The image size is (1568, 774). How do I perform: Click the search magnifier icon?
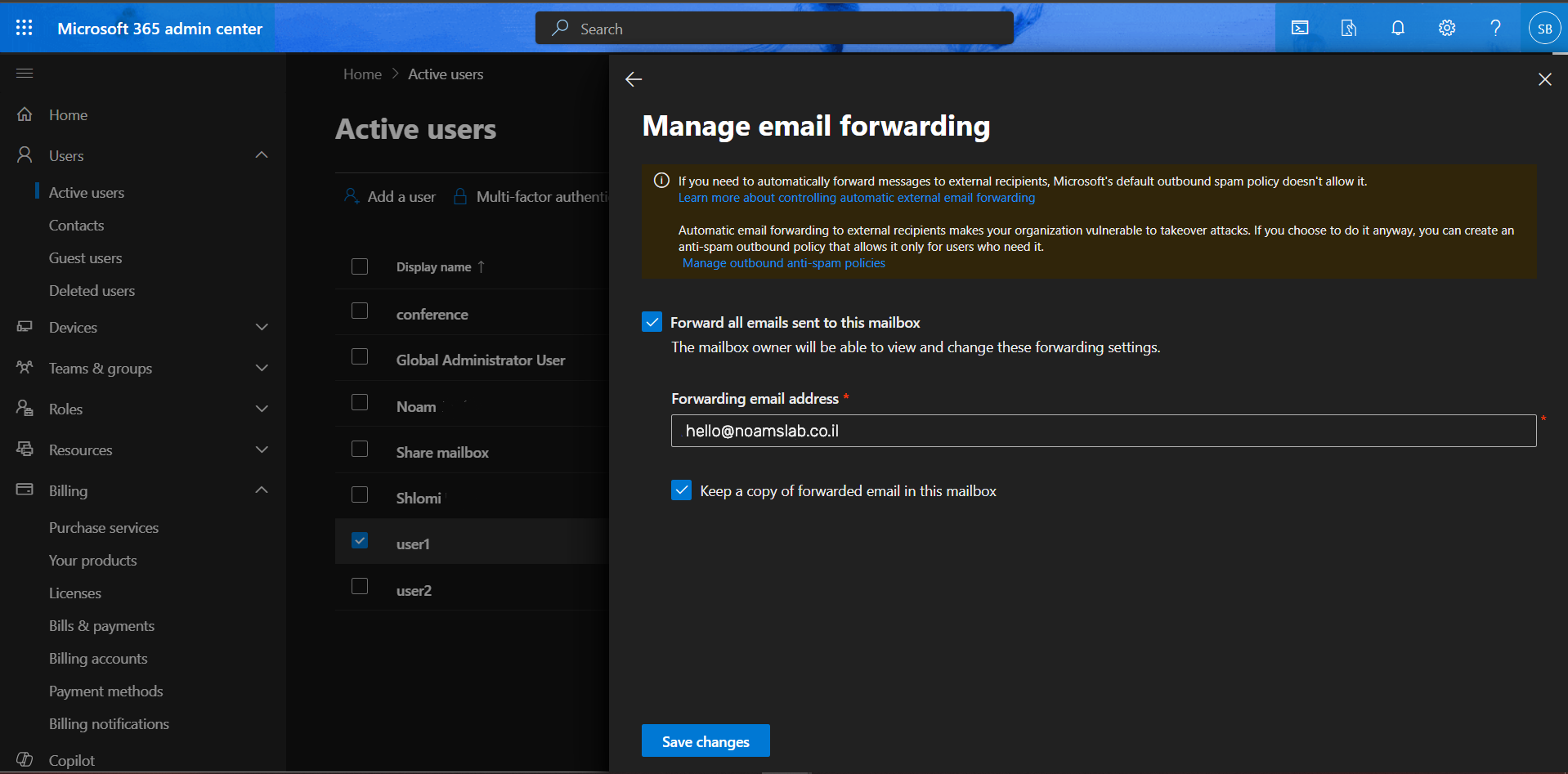[560, 28]
